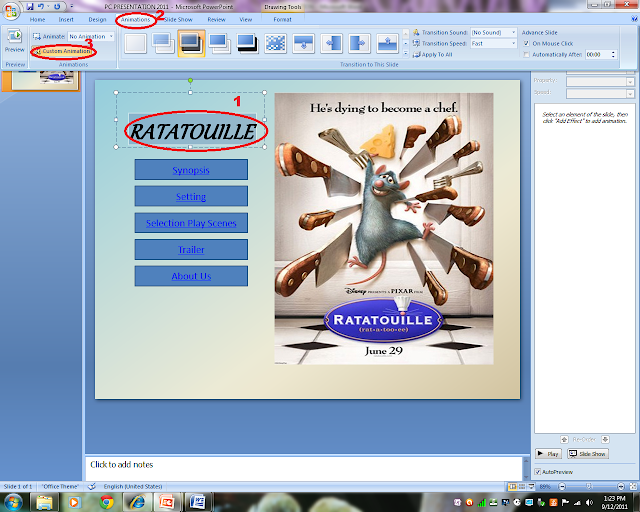Switch to Slide Sorter view
The image size is (640, 512).
tap(522, 486)
